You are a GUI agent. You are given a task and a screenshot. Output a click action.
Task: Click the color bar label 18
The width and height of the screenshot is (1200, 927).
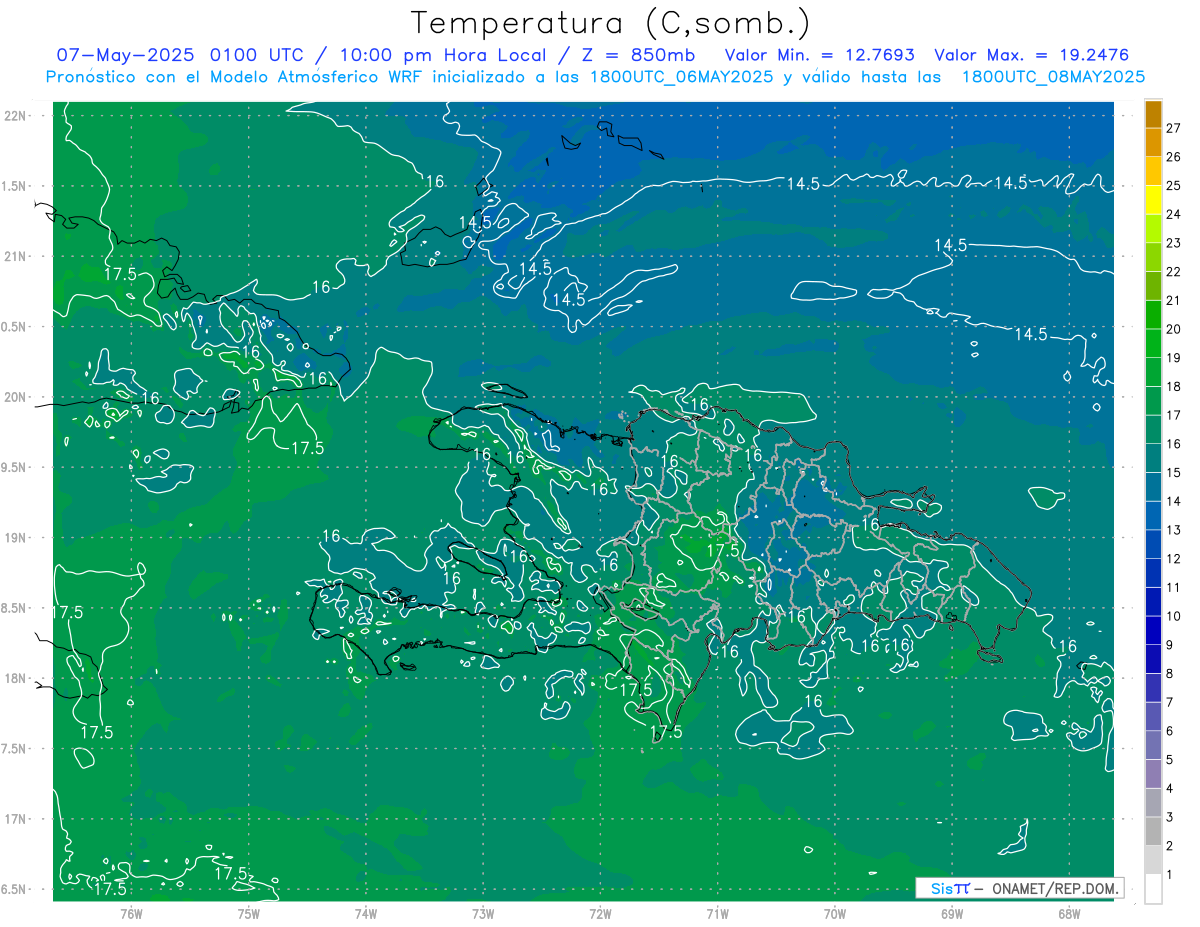(1173, 386)
